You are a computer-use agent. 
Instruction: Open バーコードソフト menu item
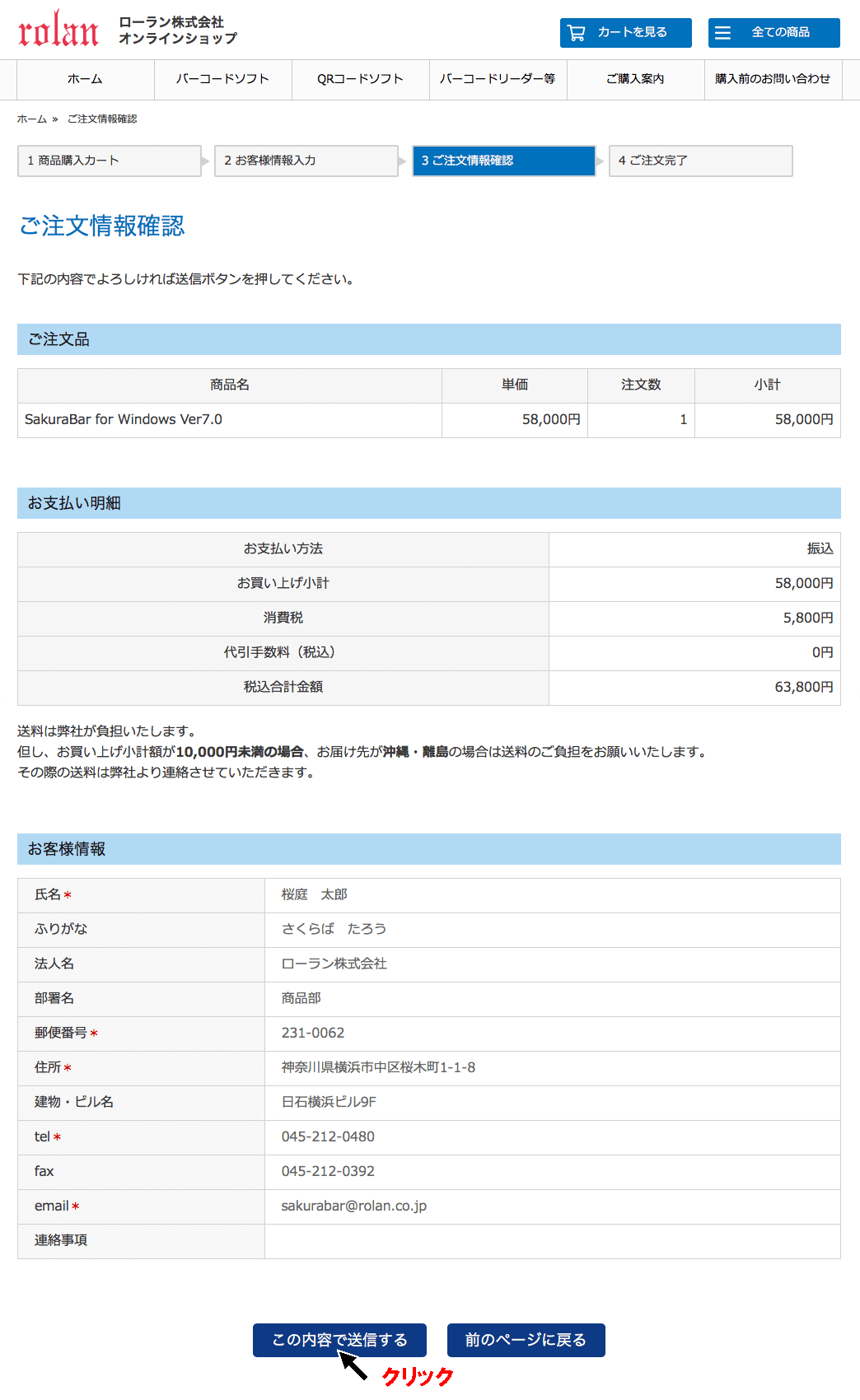tap(223, 79)
